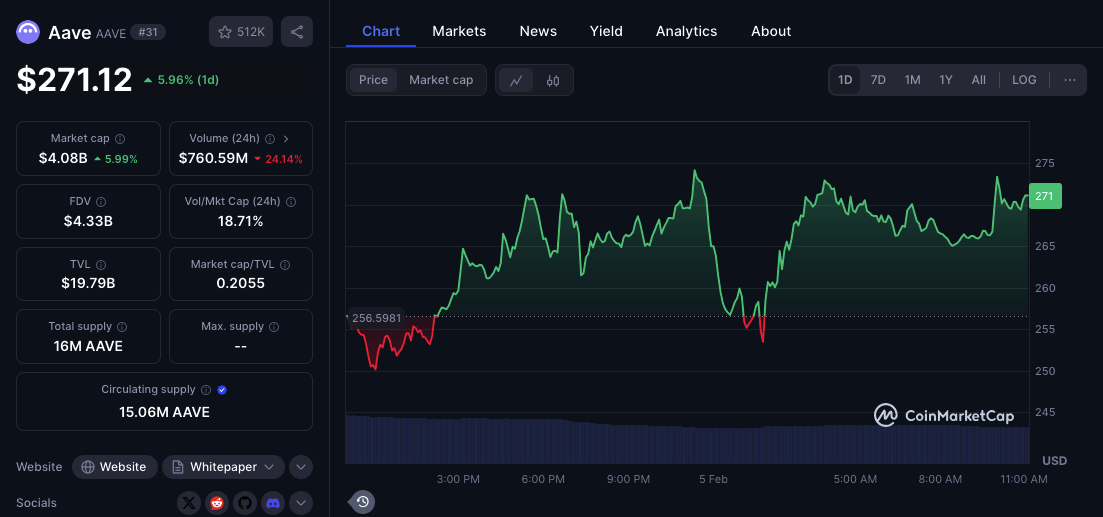Click the Max. supply info icon
1103x517 pixels.
click(274, 327)
